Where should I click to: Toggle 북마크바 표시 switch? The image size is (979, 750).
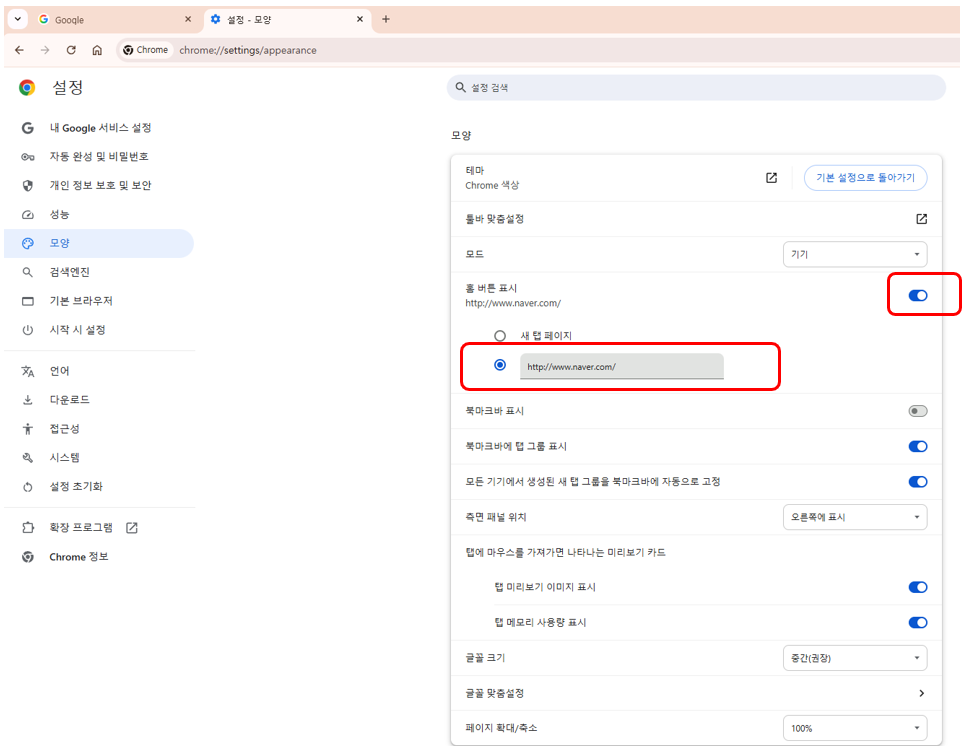click(918, 411)
